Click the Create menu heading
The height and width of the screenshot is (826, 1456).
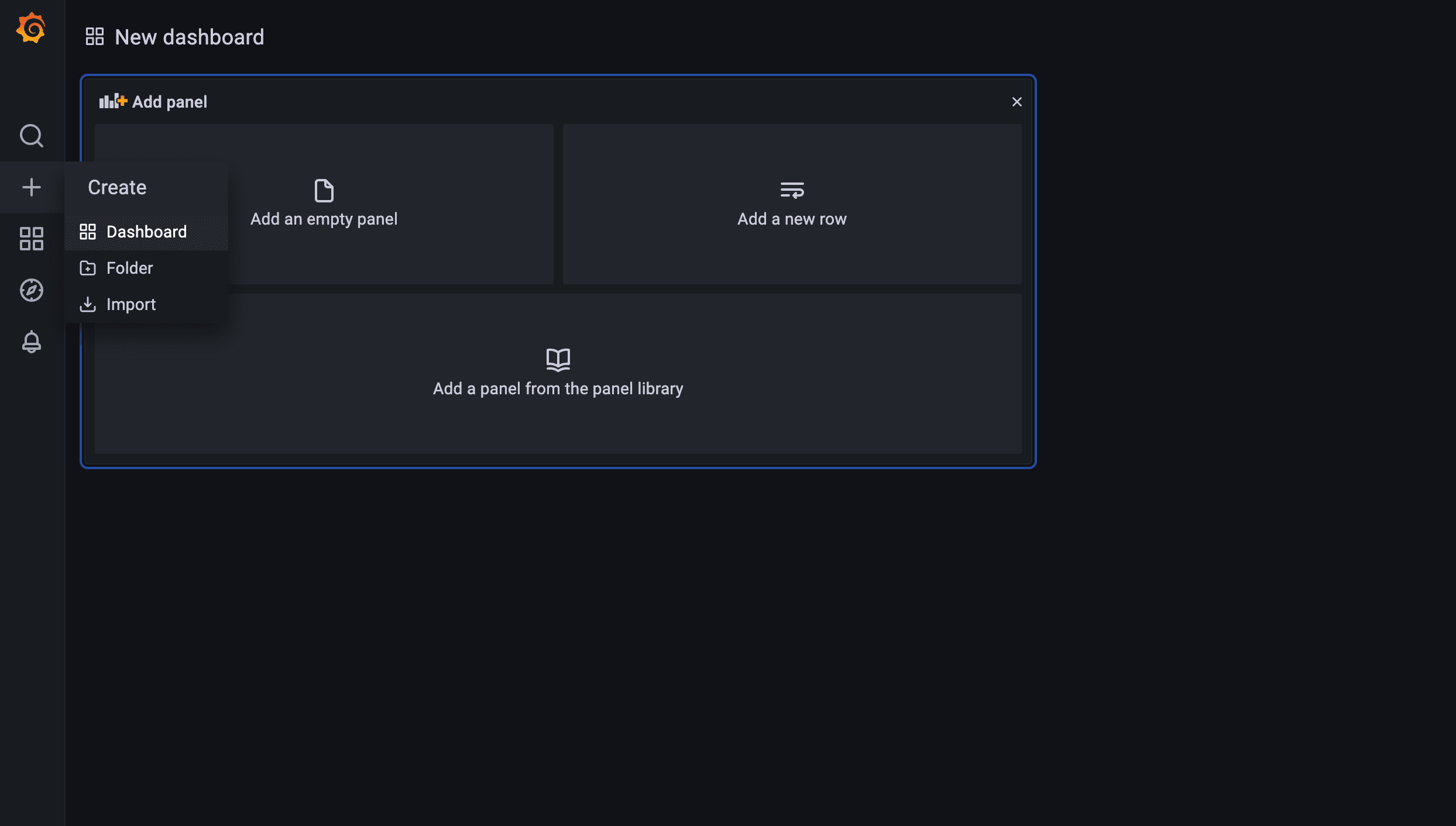(x=116, y=187)
